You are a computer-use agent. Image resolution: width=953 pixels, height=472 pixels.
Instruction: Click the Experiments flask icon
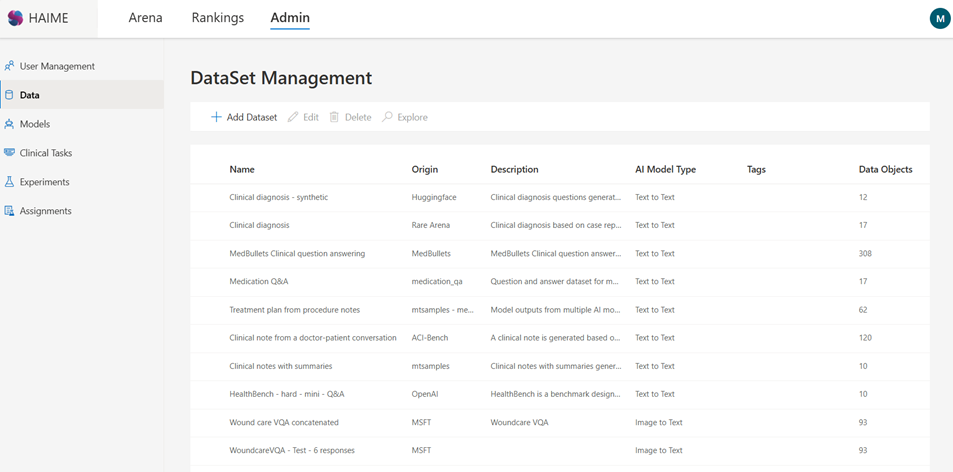point(10,182)
